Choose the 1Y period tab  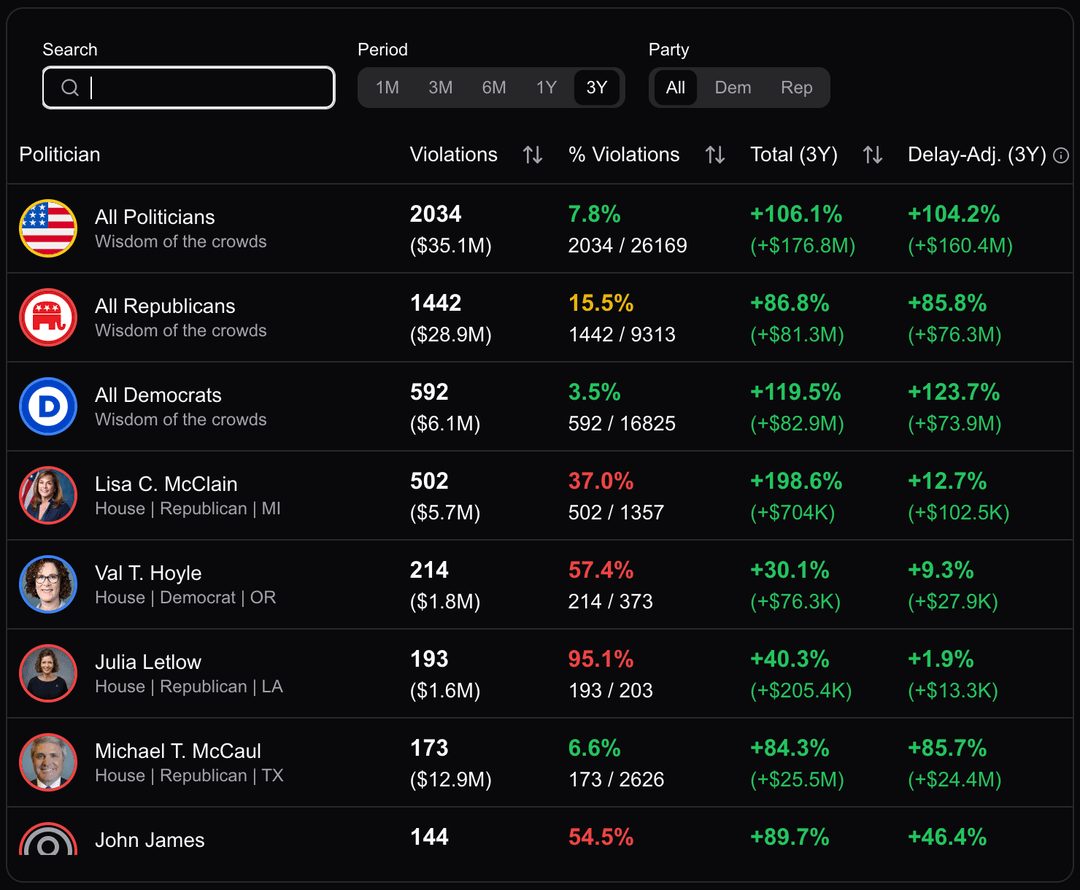coord(546,88)
